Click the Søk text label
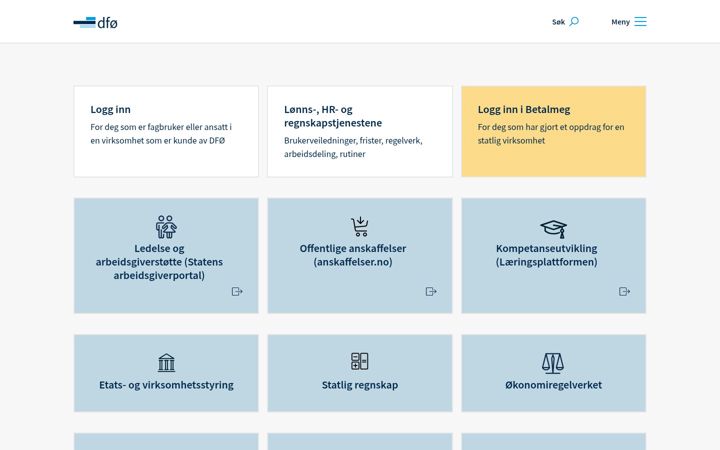The image size is (720, 450). [x=558, y=22]
